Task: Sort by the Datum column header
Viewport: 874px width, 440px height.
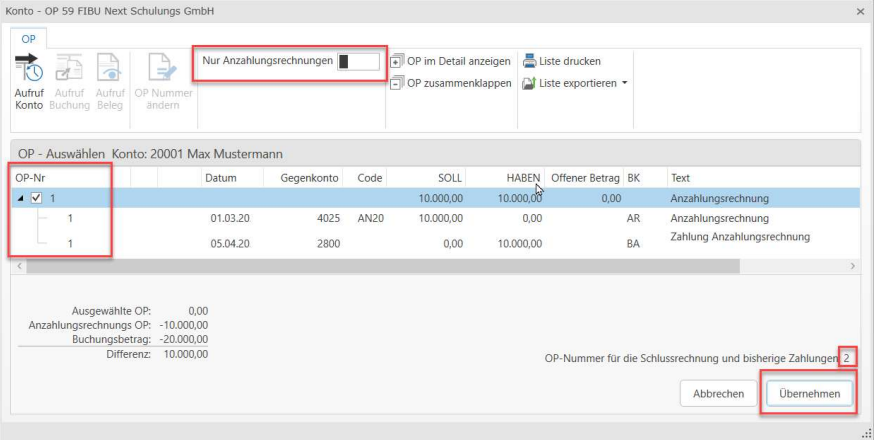Action: pyautogui.click(x=220, y=177)
